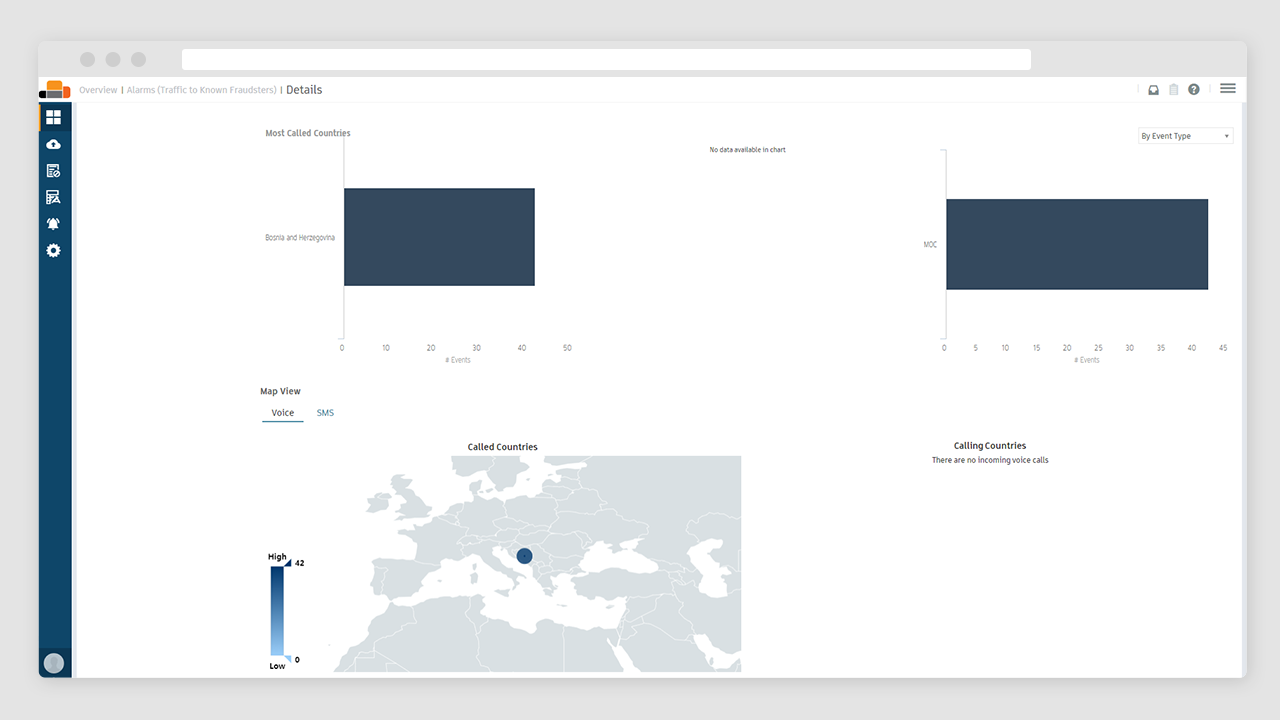Click the Bosnia and Herzegovina bar

click(439, 237)
